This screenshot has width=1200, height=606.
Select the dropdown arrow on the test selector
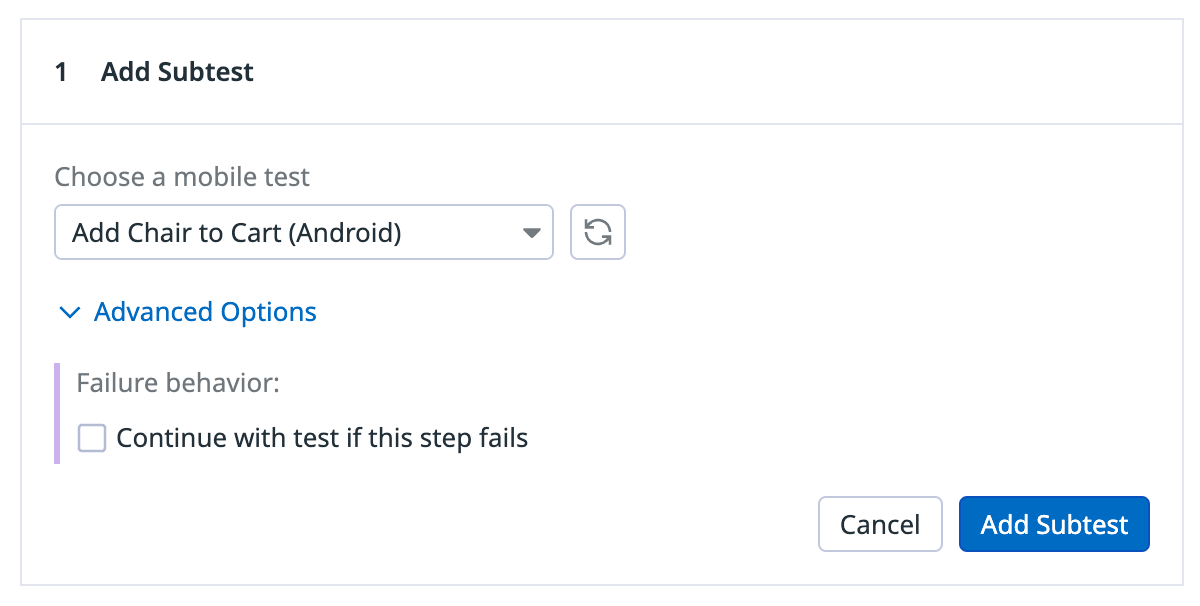coord(533,232)
